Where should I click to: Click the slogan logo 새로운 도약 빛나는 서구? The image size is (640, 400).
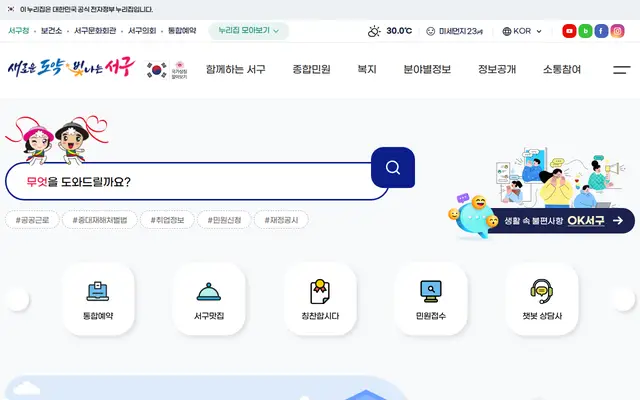71,67
